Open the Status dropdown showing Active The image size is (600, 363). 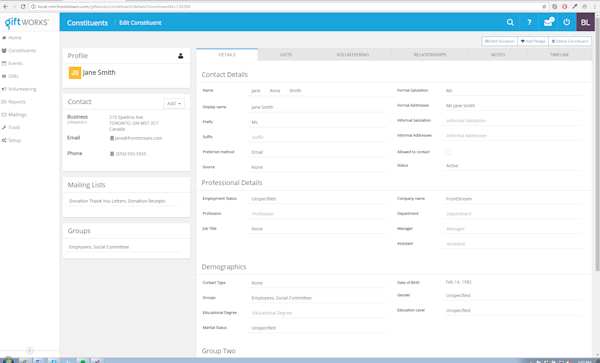512,166
